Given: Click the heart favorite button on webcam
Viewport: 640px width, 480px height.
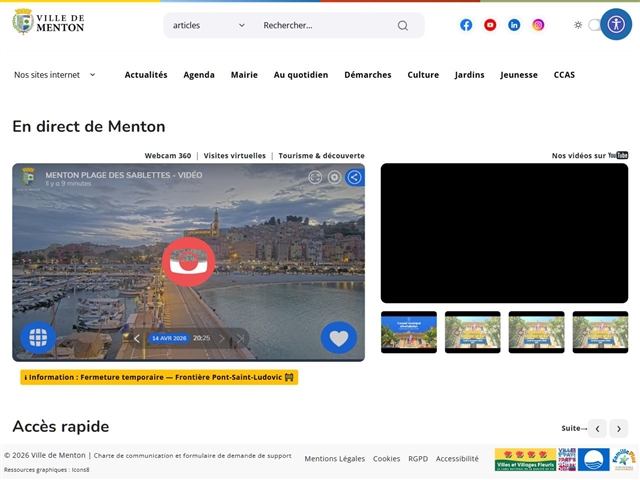Looking at the screenshot, I should pyautogui.click(x=339, y=338).
